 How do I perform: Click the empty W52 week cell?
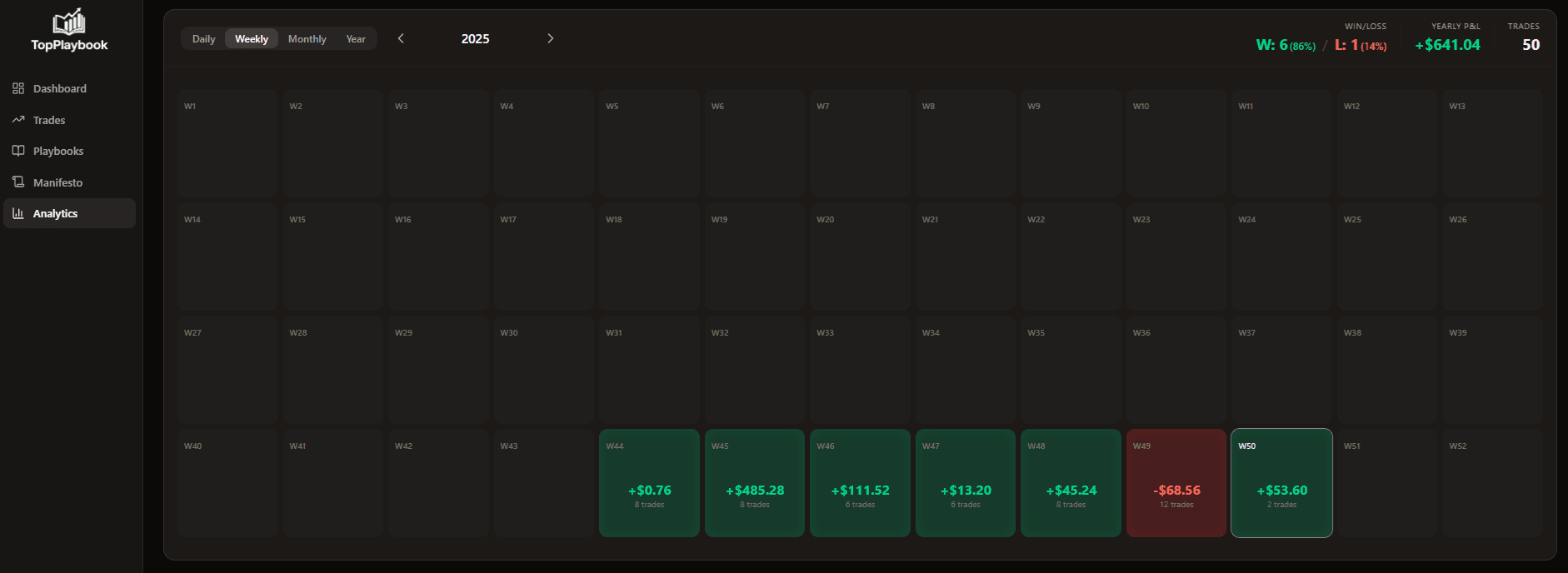coord(1493,483)
